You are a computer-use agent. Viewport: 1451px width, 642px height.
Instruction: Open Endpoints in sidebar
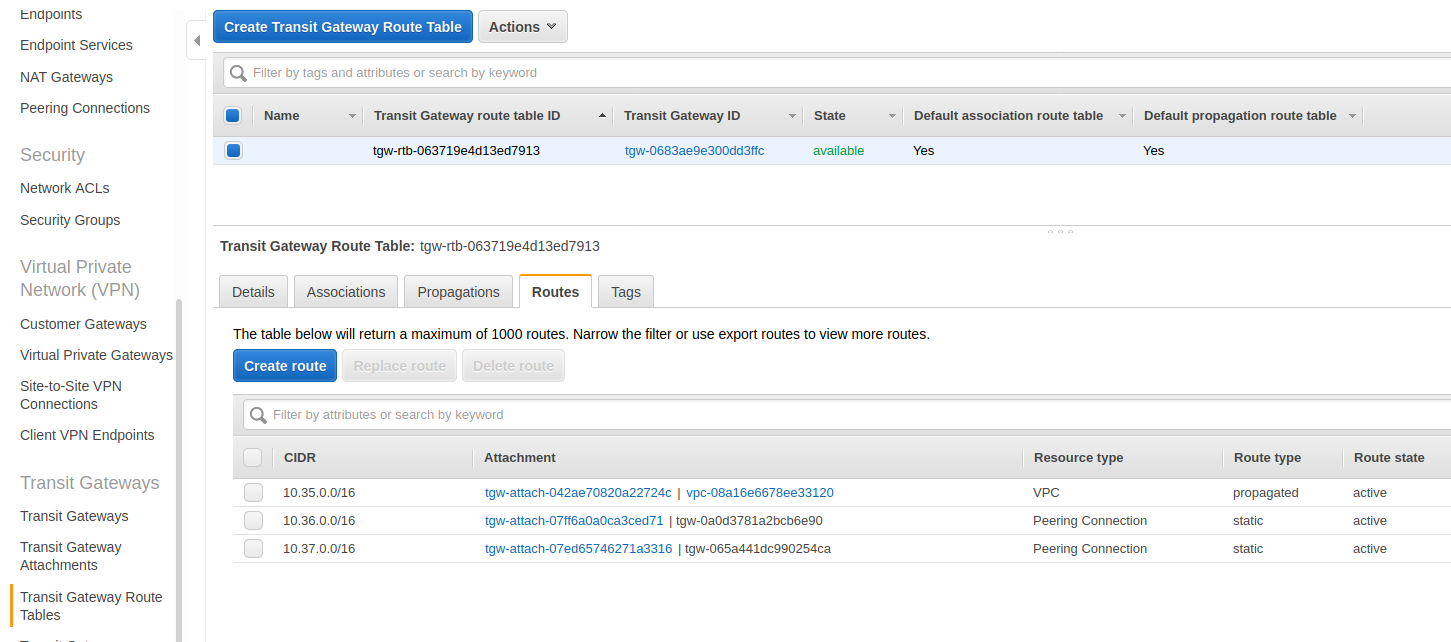(51, 14)
